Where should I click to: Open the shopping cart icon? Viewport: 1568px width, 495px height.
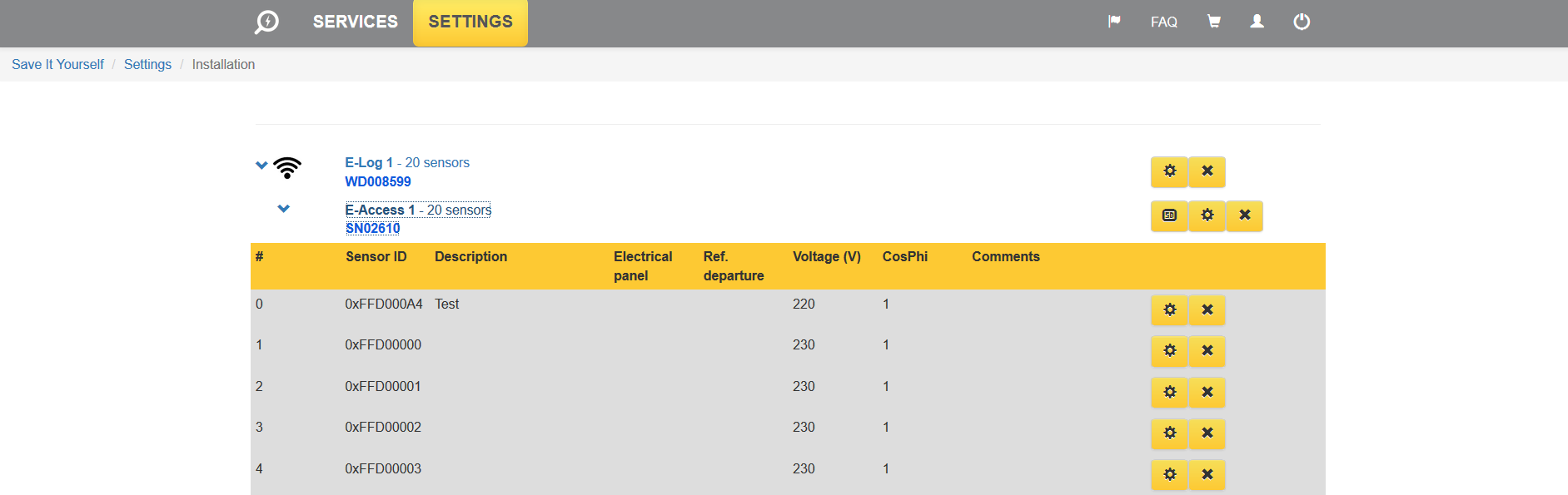(1214, 22)
